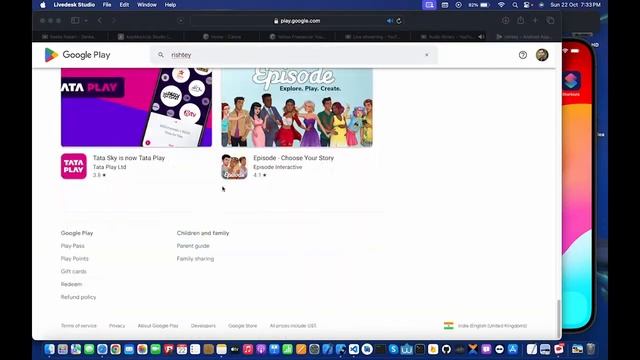Open Terms of service footer link
640x360 pixels.
click(x=79, y=326)
